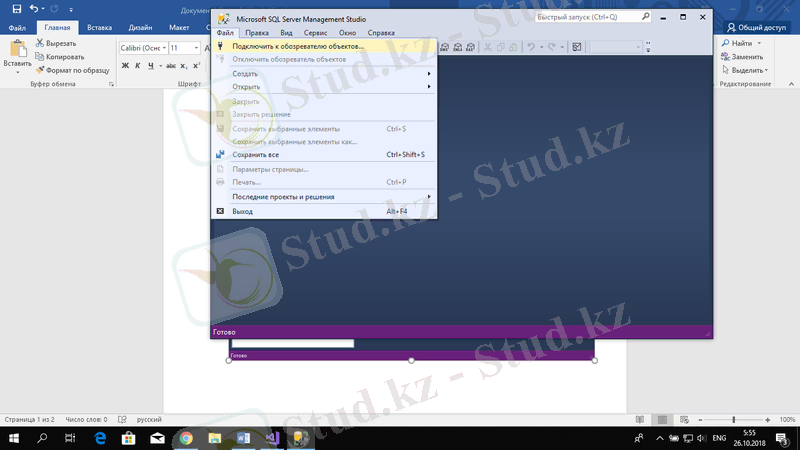Open the Calibri font name dropdown

click(x=164, y=48)
